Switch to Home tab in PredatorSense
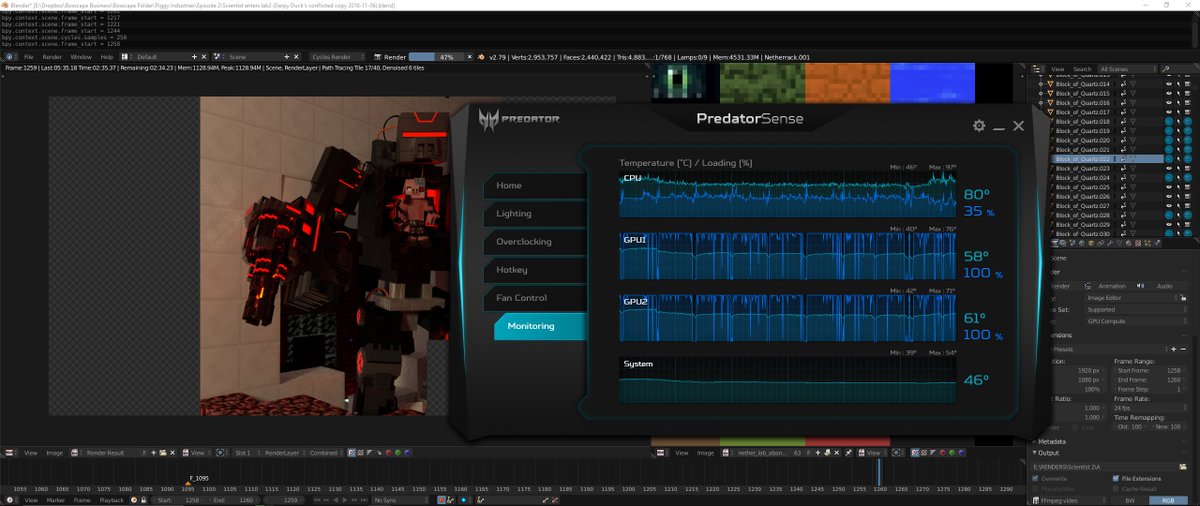The image size is (1200, 506). (534, 186)
